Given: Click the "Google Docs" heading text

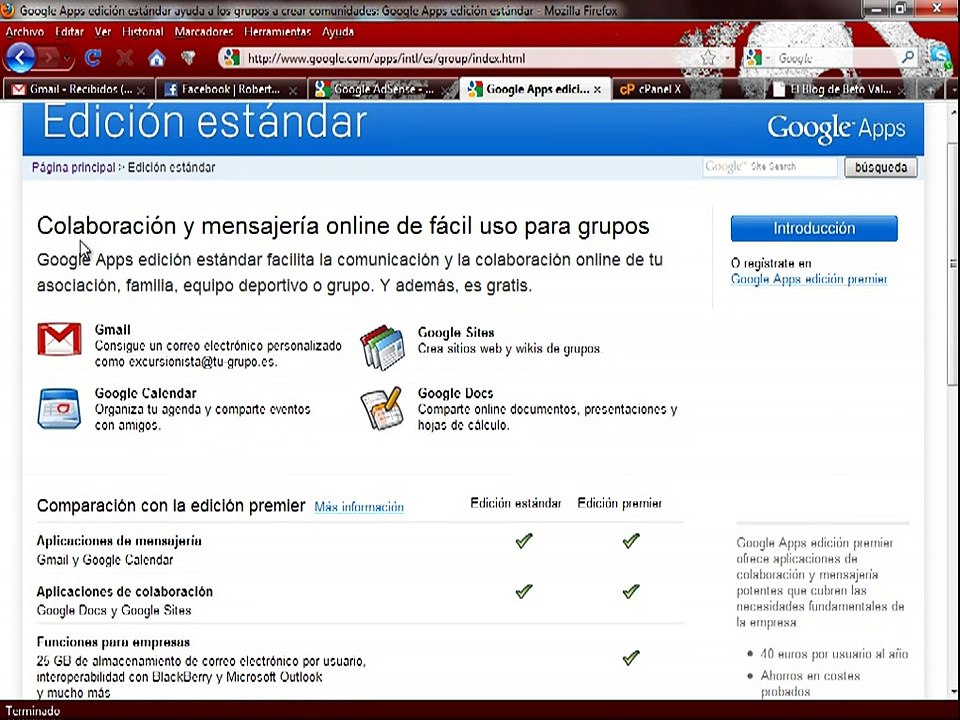Looking at the screenshot, I should click(456, 393).
